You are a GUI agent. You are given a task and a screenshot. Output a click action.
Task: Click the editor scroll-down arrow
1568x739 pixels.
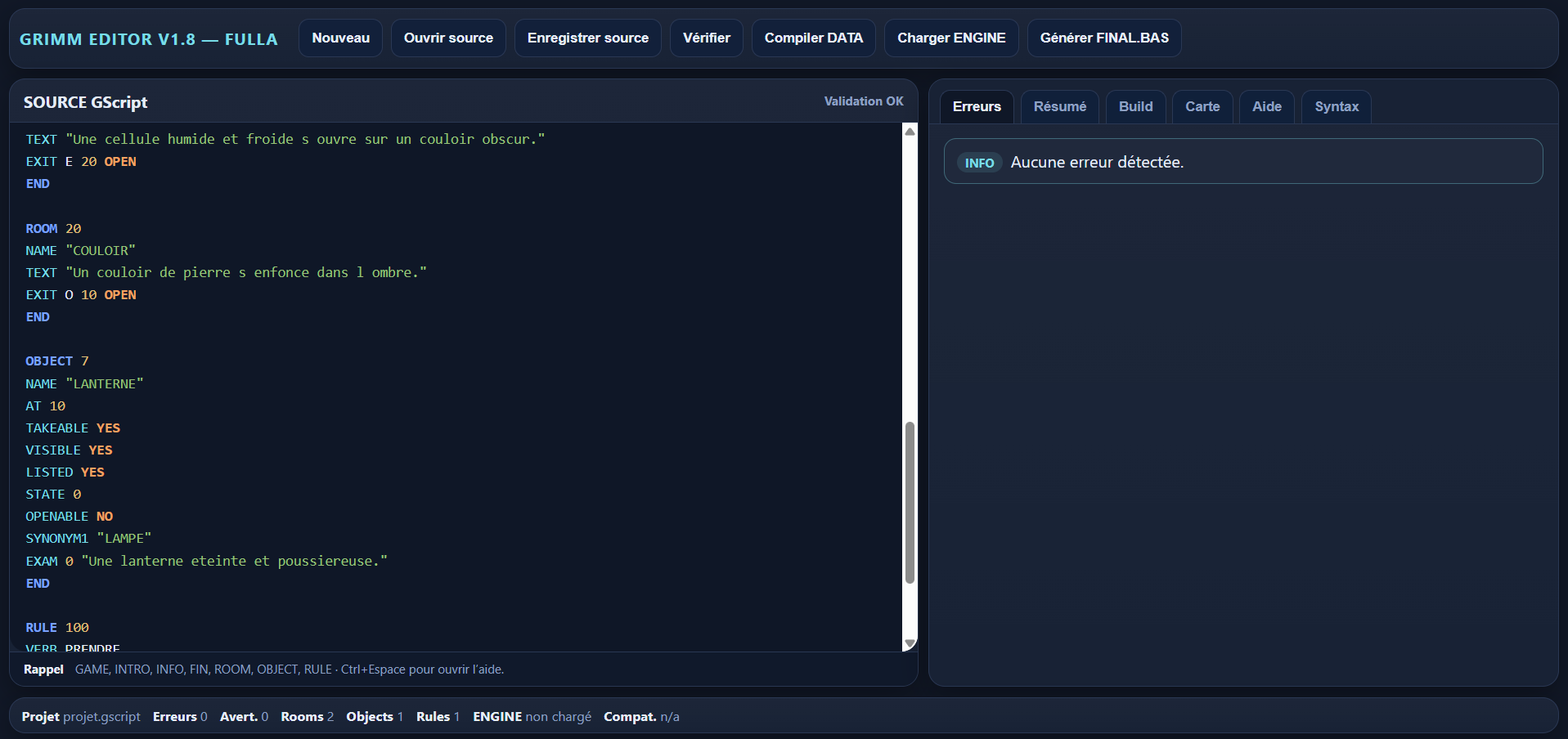click(910, 643)
